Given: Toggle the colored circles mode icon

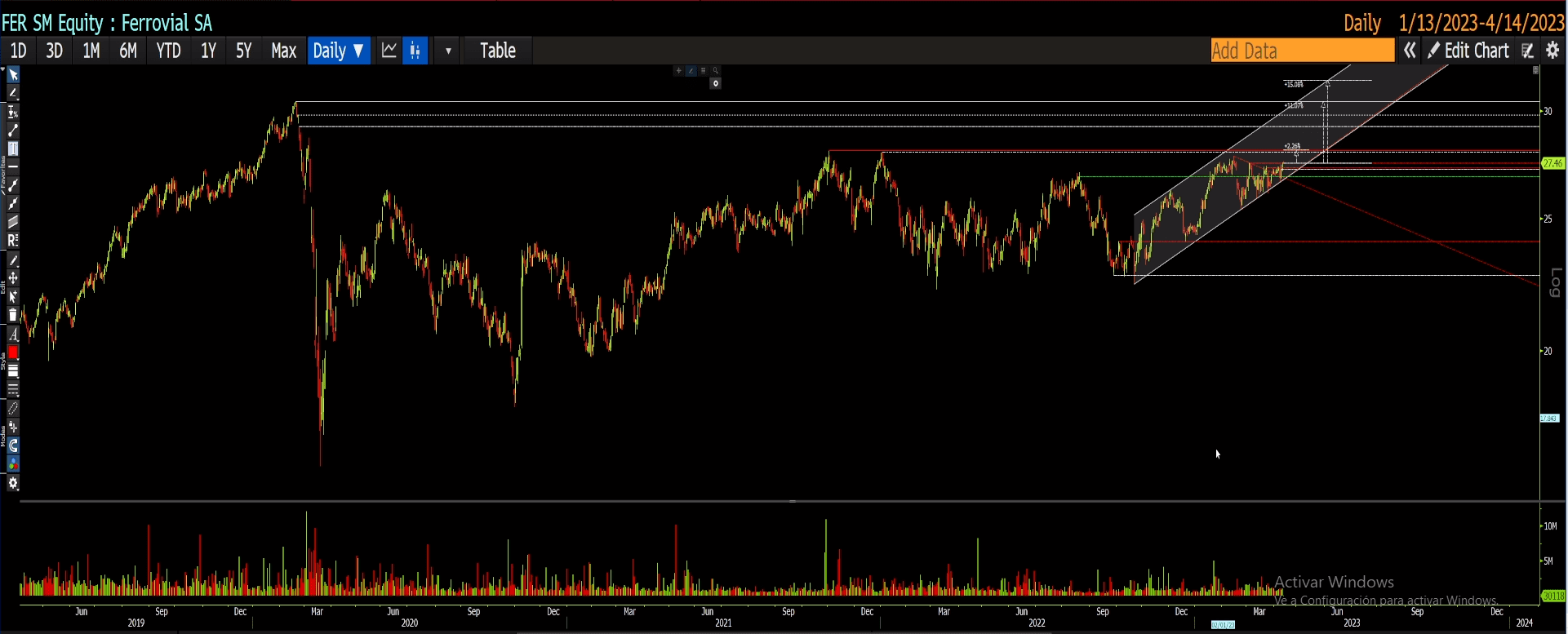Looking at the screenshot, I should tap(13, 464).
